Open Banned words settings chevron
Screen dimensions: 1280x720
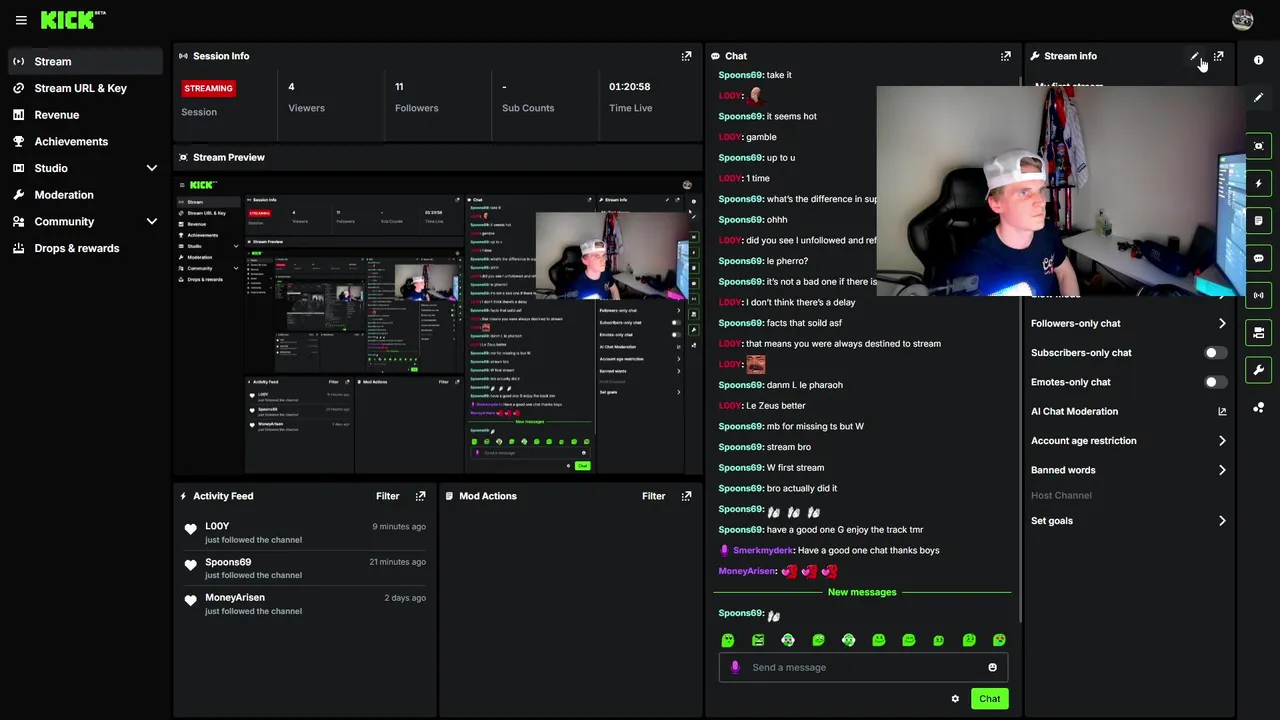point(1222,470)
